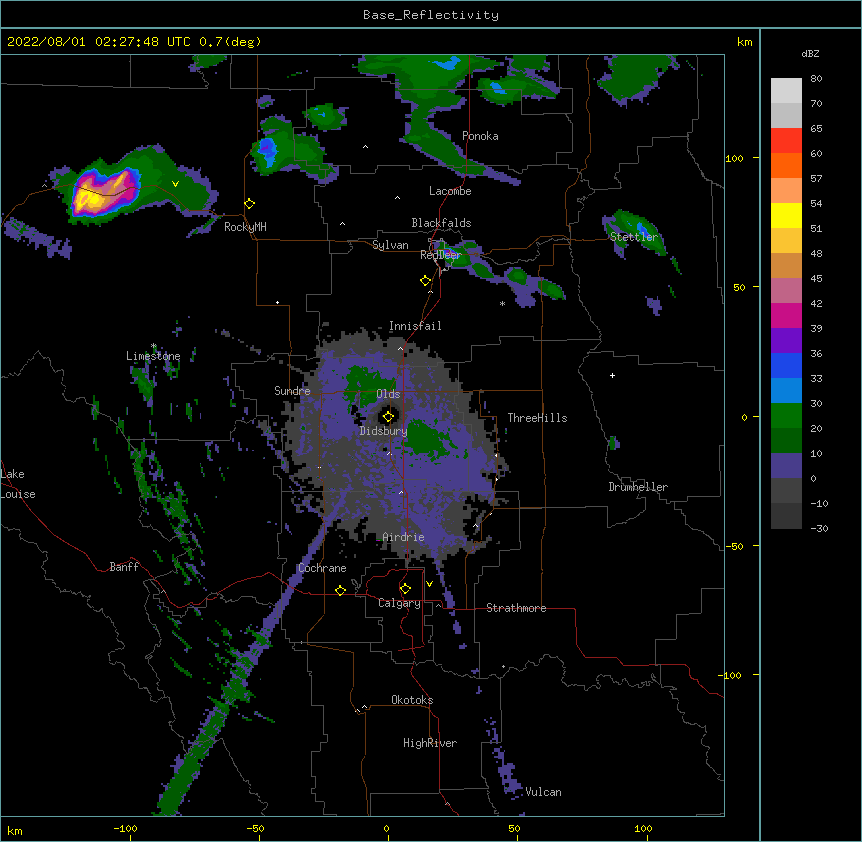Select the orange 60-57 dBZ legend swatch

coord(786,165)
